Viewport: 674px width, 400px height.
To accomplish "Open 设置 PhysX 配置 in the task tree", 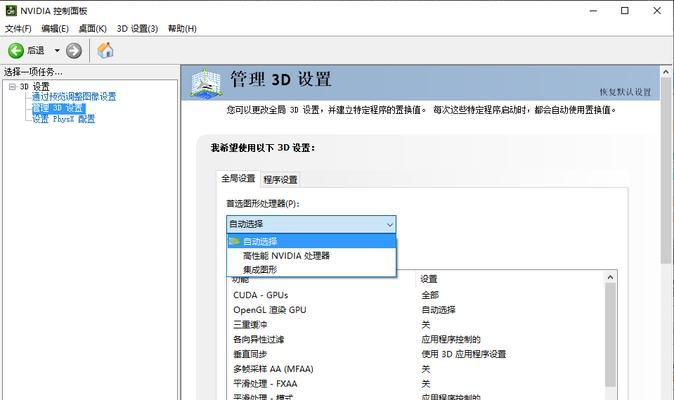I will coord(64,119).
